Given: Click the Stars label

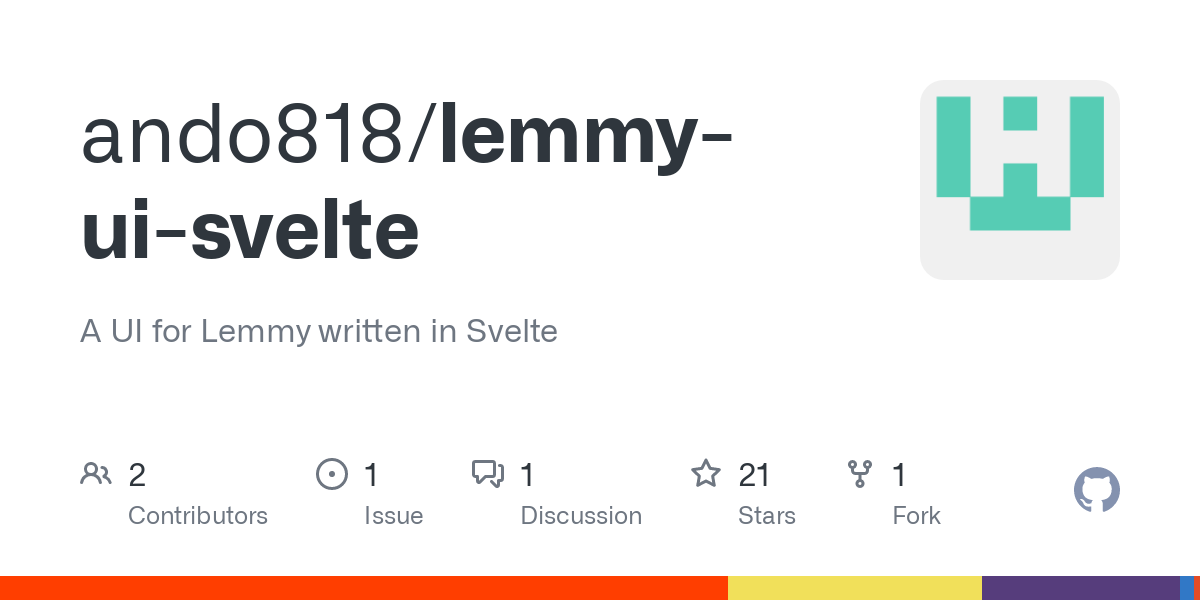Looking at the screenshot, I should click(x=767, y=516).
